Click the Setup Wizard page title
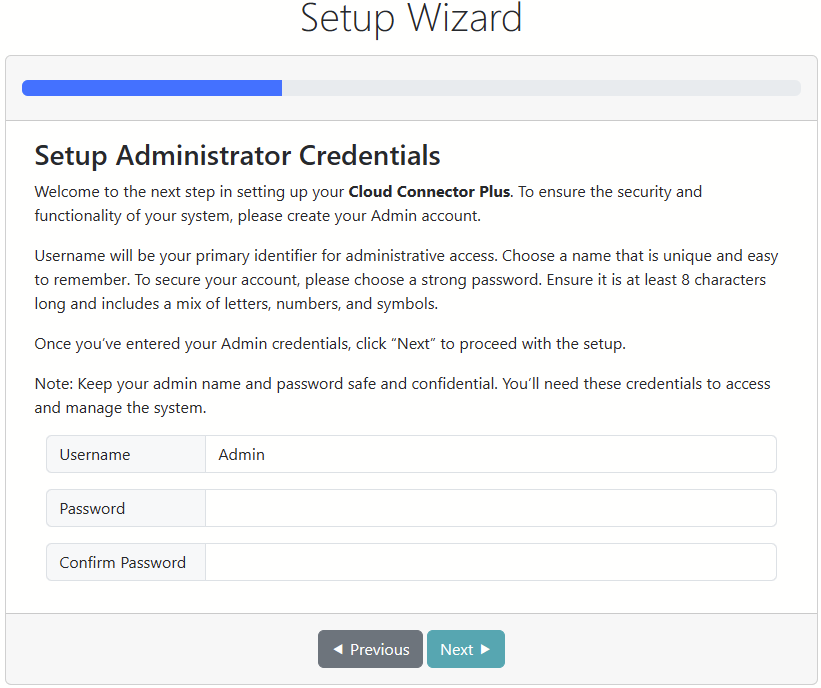 [x=411, y=18]
